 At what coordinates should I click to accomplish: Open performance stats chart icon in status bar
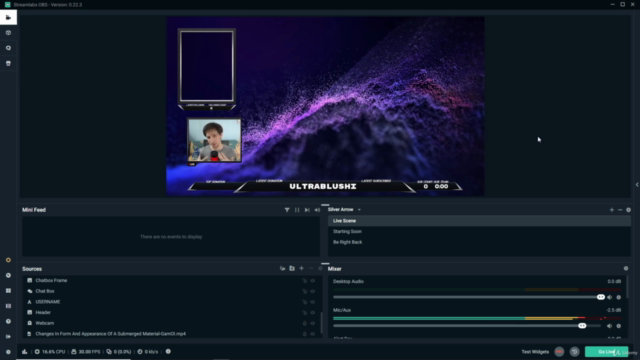tap(25, 351)
